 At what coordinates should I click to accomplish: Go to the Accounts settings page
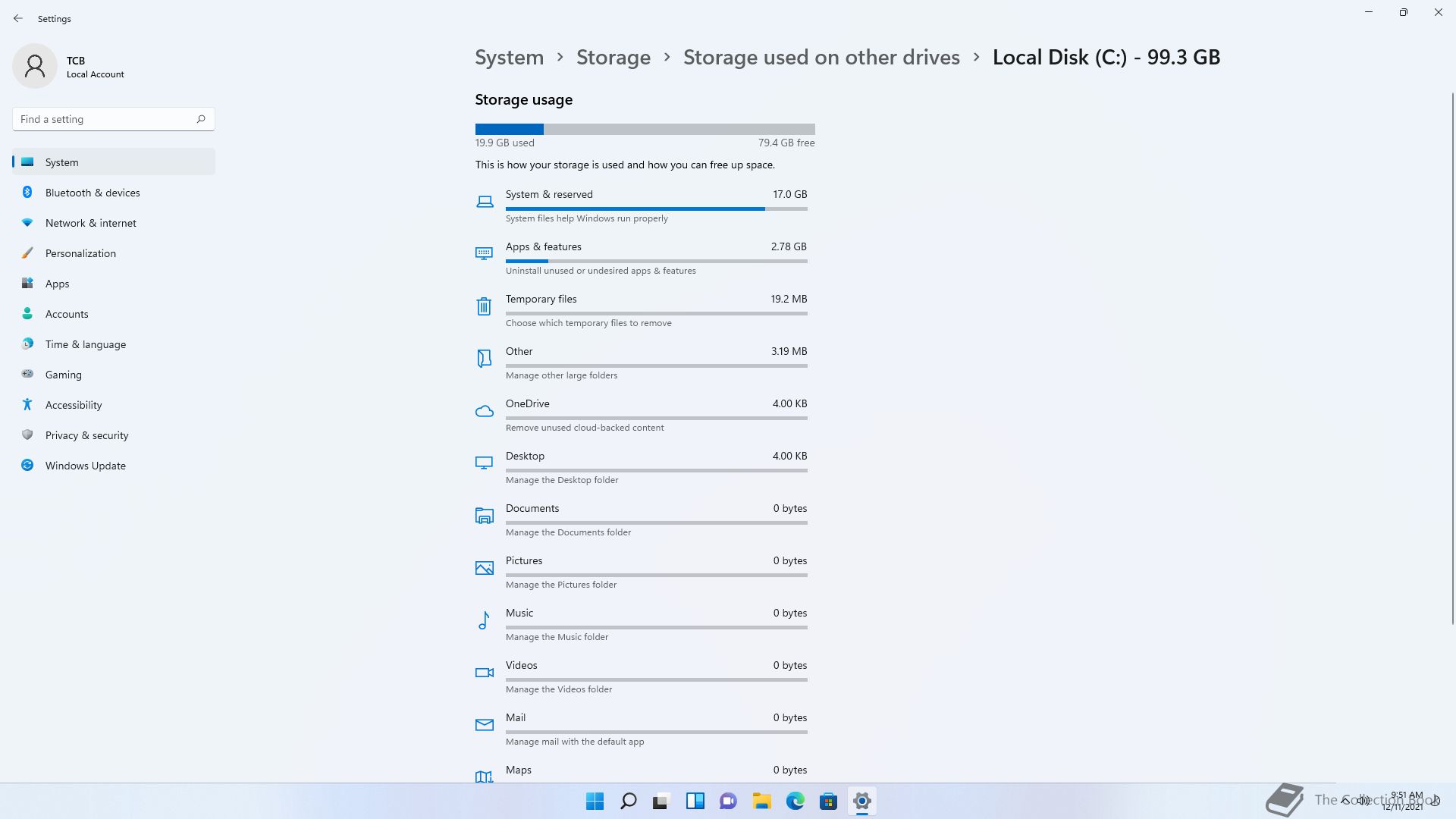[67, 314]
